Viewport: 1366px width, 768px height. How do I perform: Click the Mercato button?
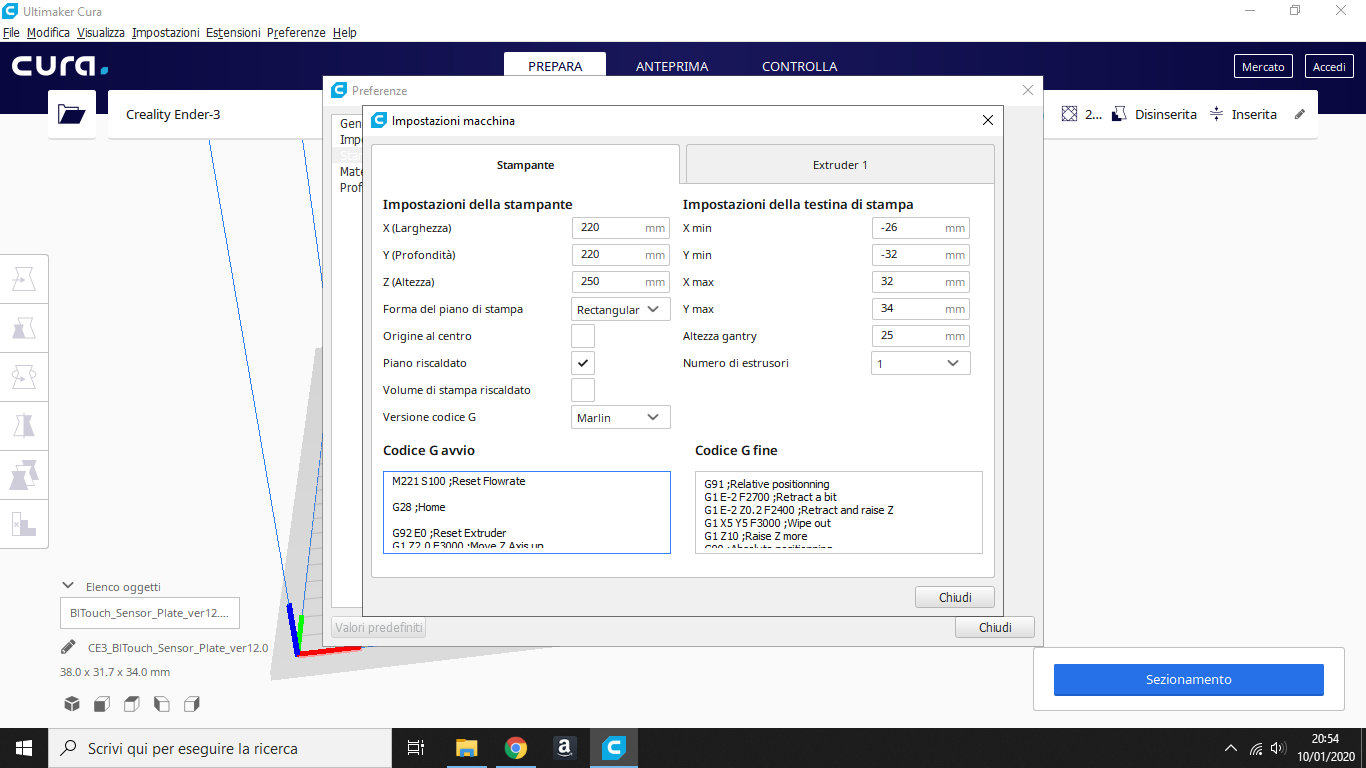pos(1263,67)
